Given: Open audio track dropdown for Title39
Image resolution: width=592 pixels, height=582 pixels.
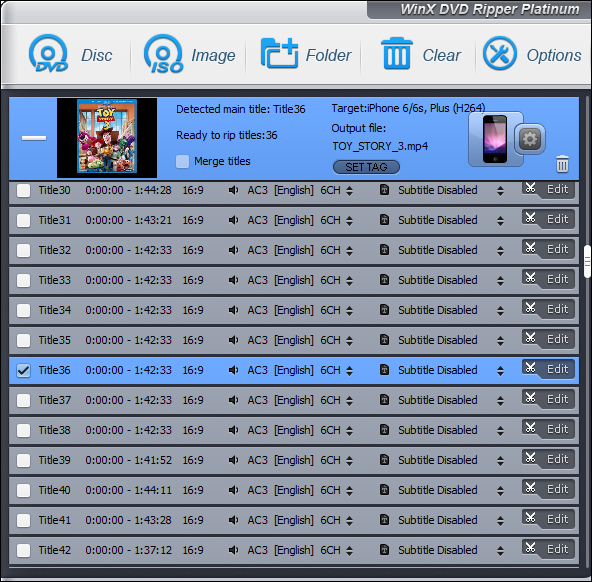Looking at the screenshot, I should [350, 461].
